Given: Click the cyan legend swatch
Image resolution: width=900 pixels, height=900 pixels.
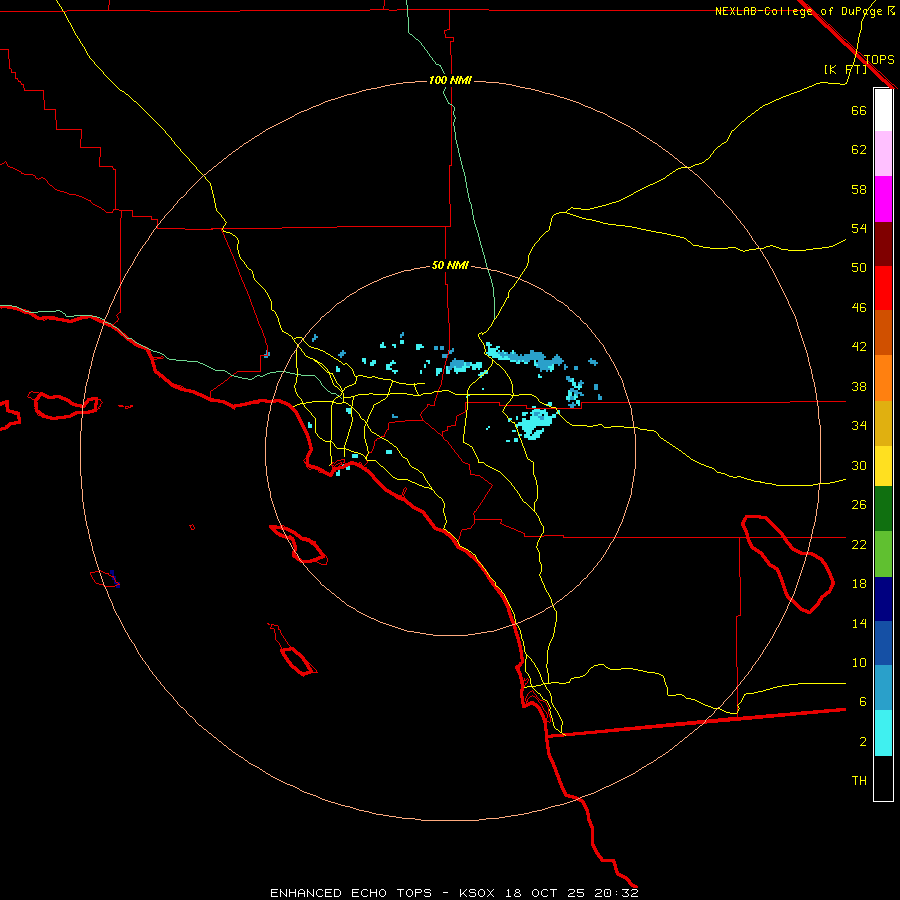Looking at the screenshot, I should pos(883,733).
